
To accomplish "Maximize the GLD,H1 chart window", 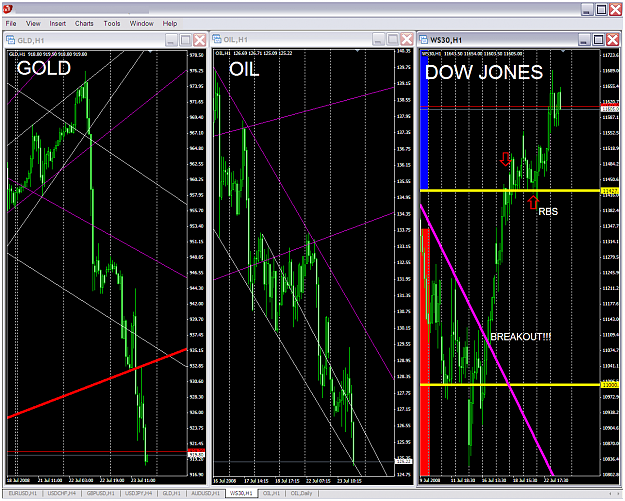I will (x=185, y=40).
